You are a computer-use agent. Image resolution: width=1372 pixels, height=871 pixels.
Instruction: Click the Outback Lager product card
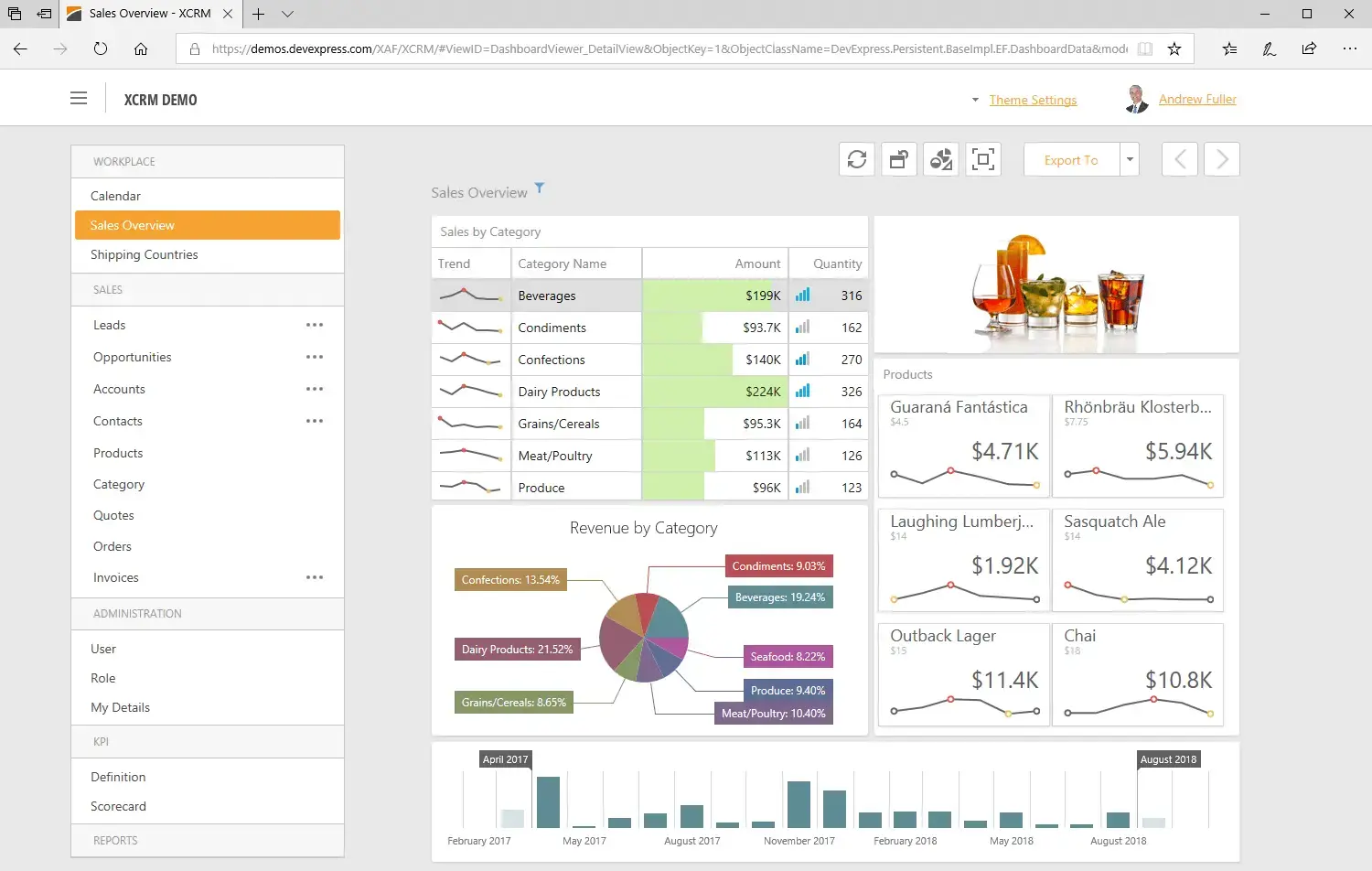pyautogui.click(x=964, y=674)
